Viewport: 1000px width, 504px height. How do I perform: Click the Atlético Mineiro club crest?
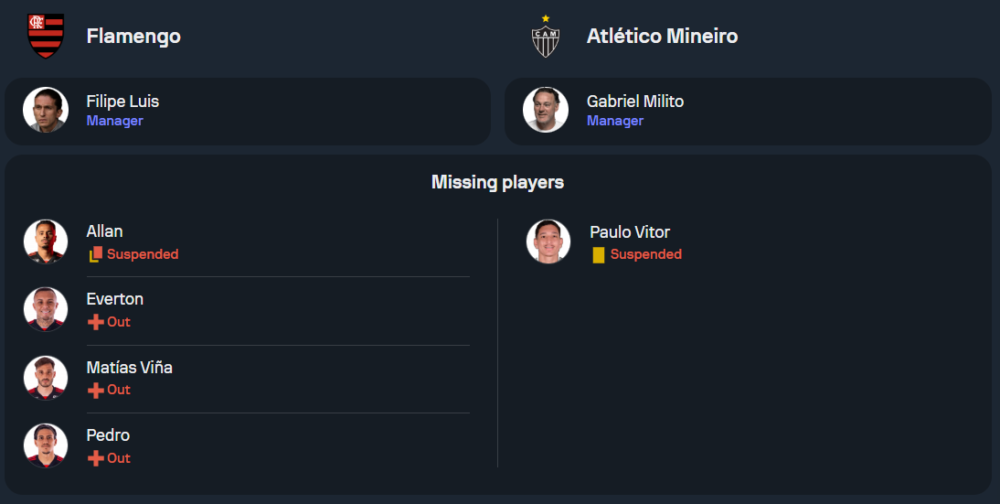pyautogui.click(x=546, y=37)
